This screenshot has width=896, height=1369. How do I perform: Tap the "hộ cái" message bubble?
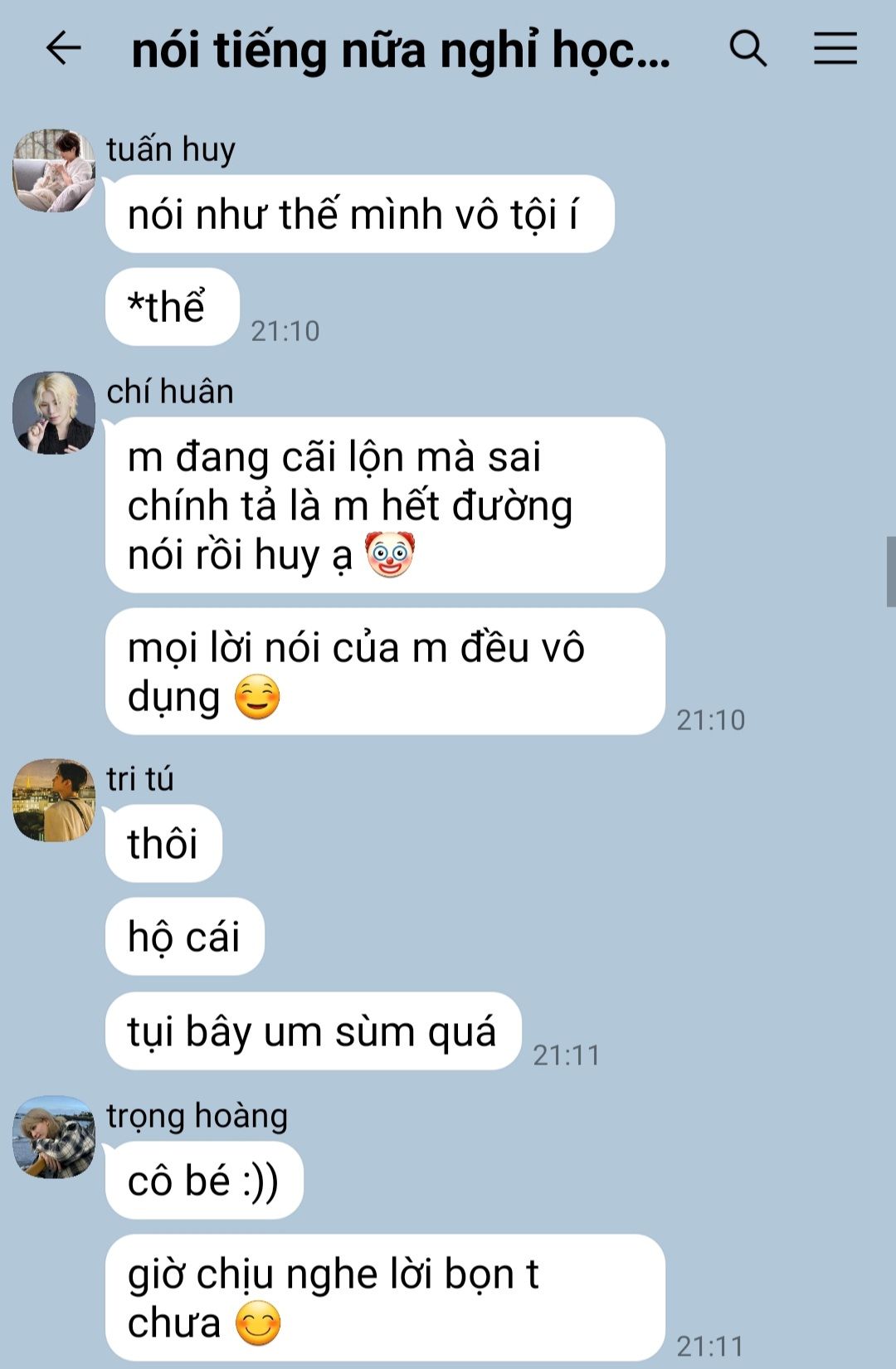(x=184, y=936)
